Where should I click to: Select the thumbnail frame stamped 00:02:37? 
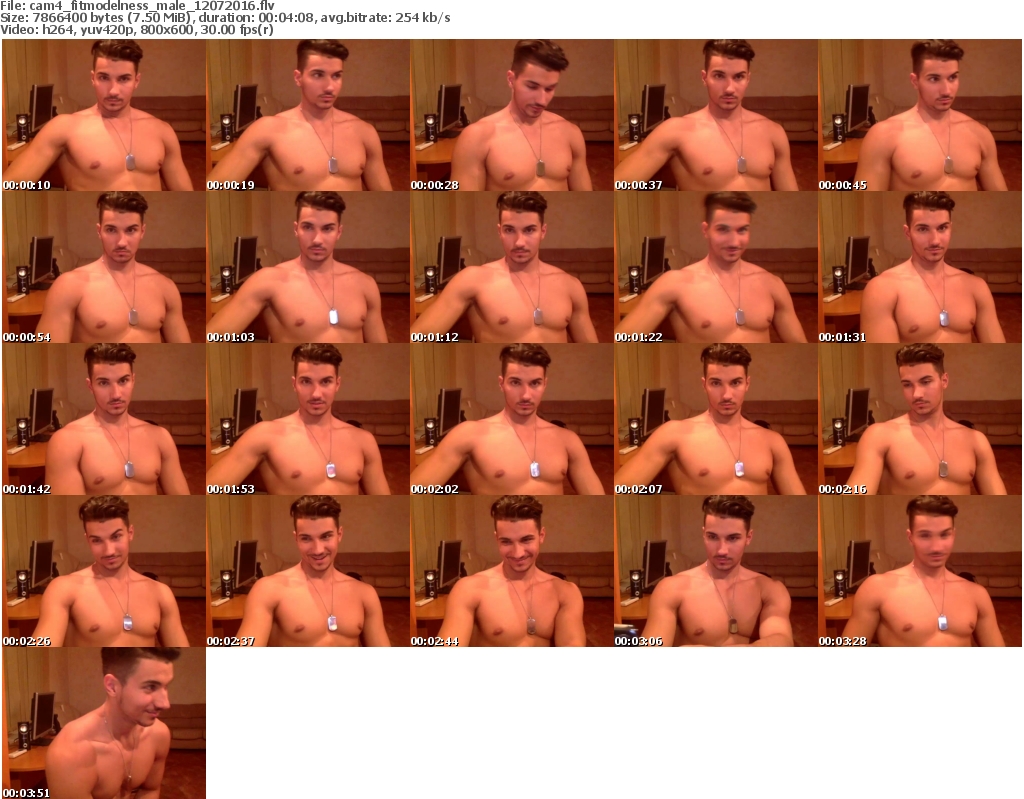point(308,571)
